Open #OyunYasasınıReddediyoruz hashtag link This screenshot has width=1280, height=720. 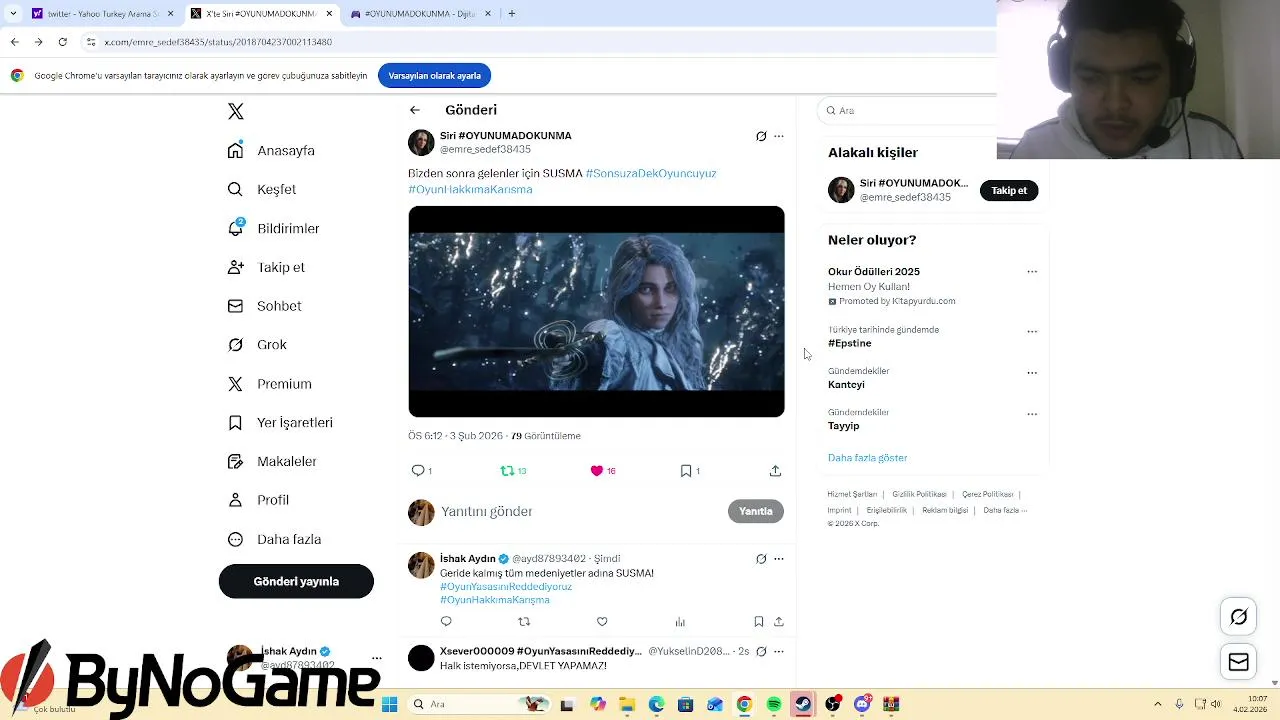[x=506, y=586]
